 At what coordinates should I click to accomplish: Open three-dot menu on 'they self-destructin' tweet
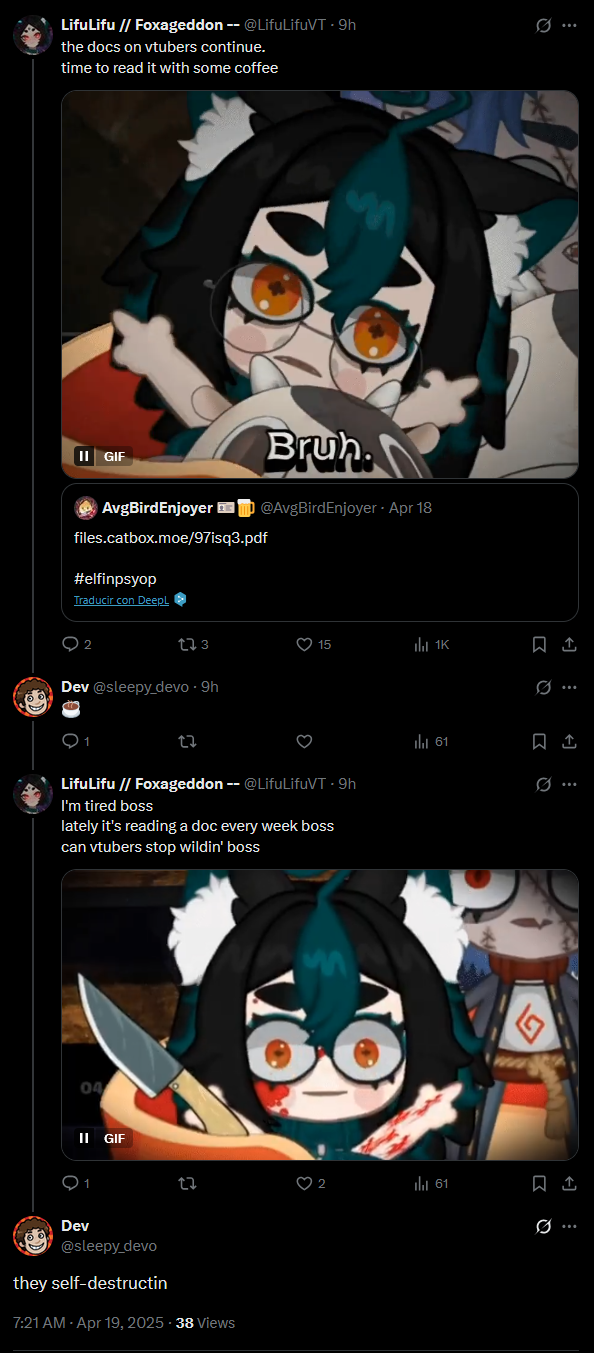[x=569, y=1226]
